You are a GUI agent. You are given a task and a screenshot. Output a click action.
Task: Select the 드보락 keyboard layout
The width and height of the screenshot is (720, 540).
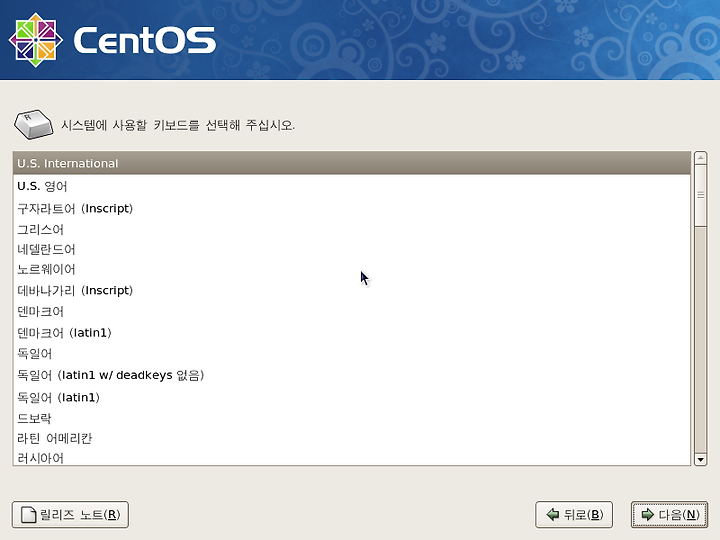(x=352, y=418)
